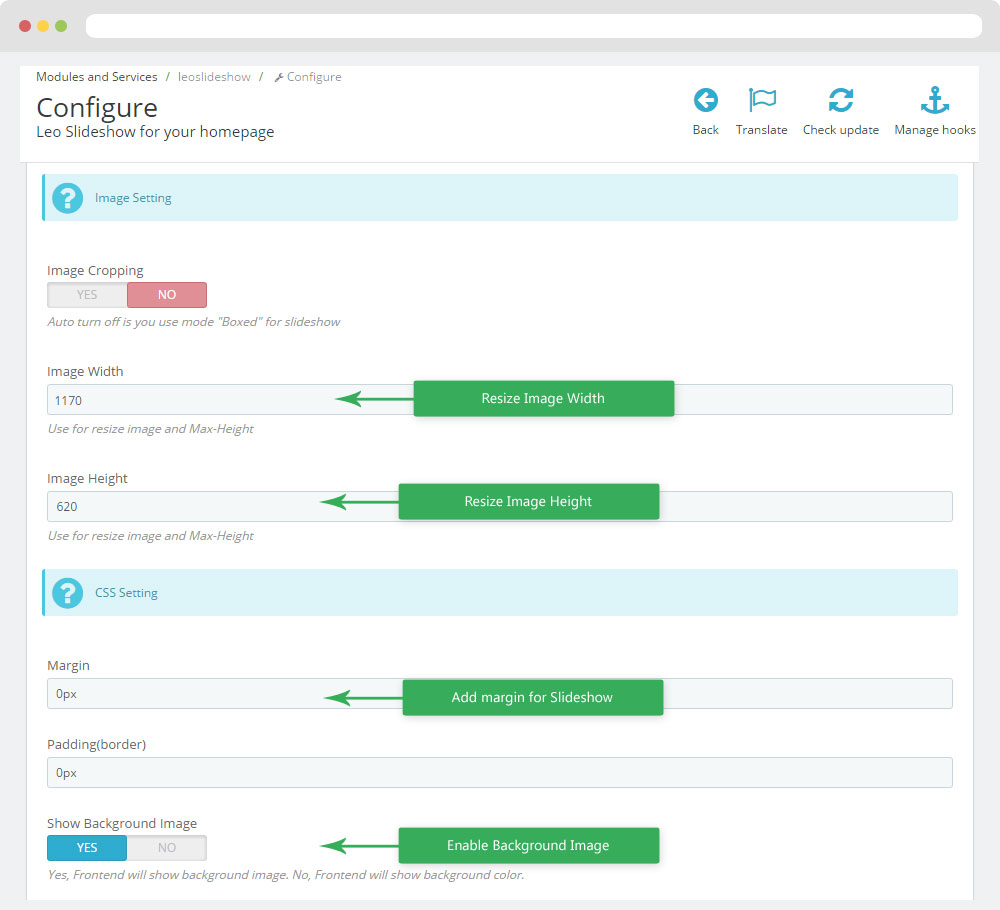The width and height of the screenshot is (1000, 910).
Task: Click the browser address bar
Action: pos(533,26)
